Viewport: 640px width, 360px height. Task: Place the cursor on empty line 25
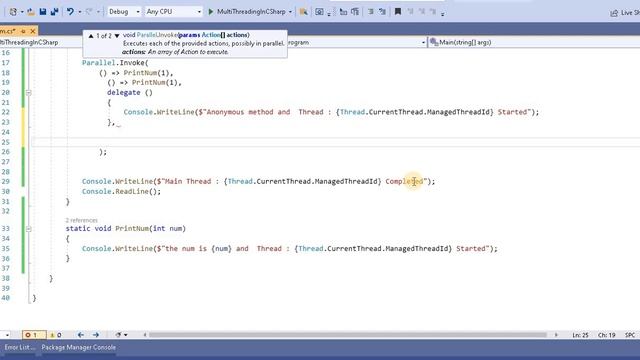tap(335, 142)
